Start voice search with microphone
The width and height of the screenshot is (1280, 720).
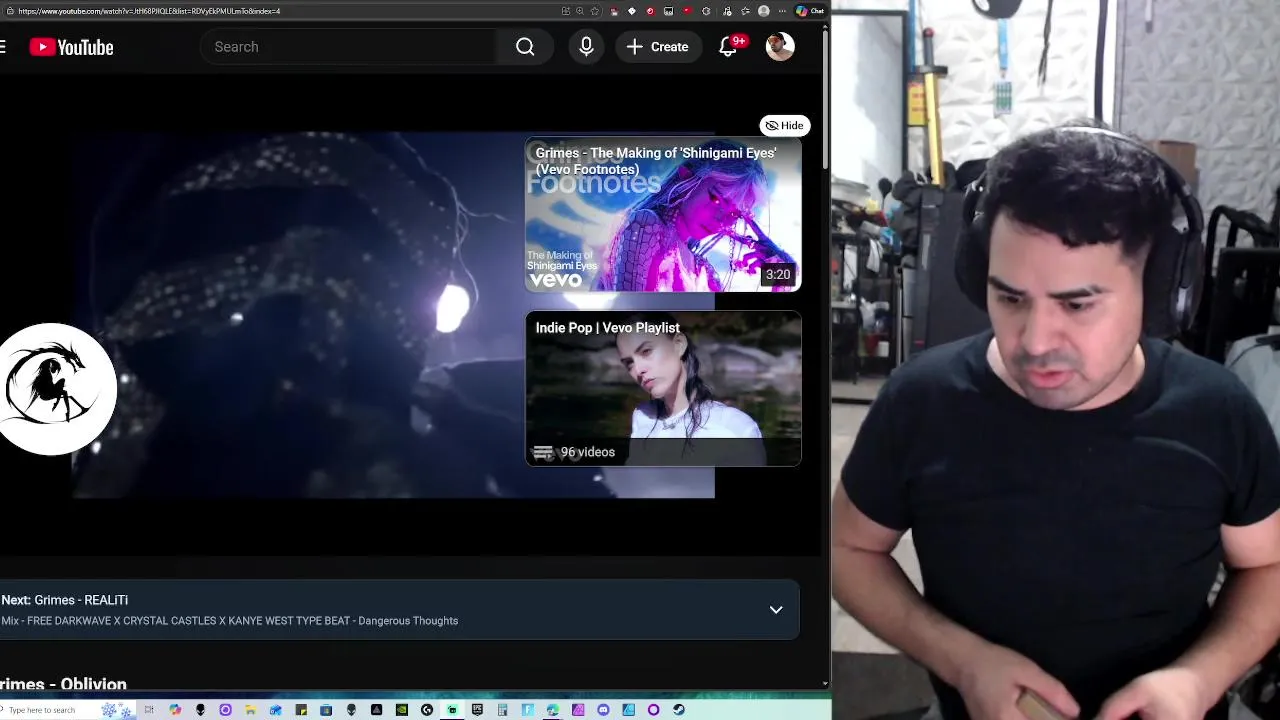[x=586, y=47]
